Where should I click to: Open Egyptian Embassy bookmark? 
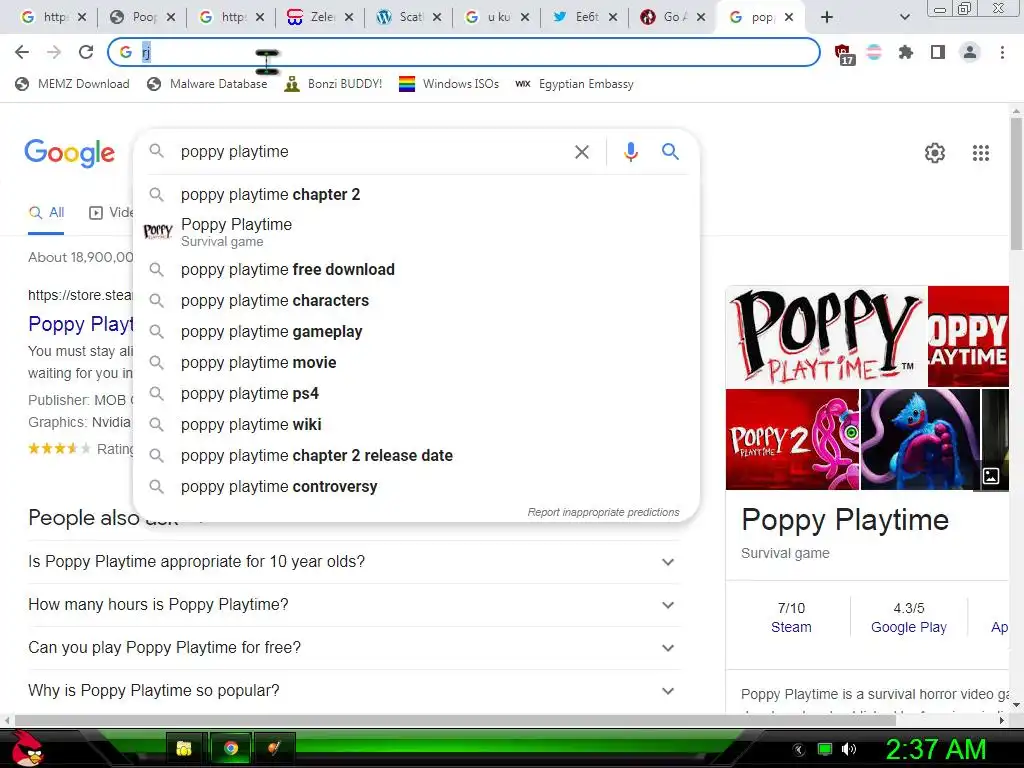575,84
